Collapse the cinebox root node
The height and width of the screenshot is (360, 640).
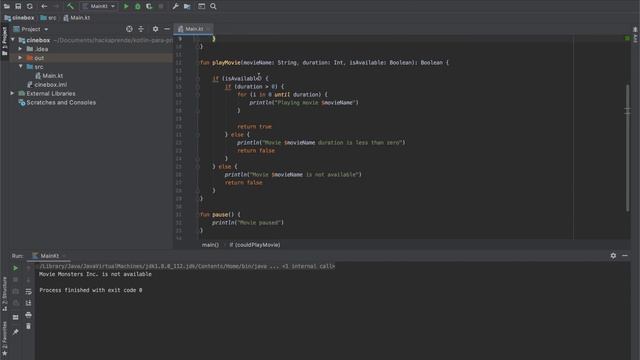(x=13, y=40)
